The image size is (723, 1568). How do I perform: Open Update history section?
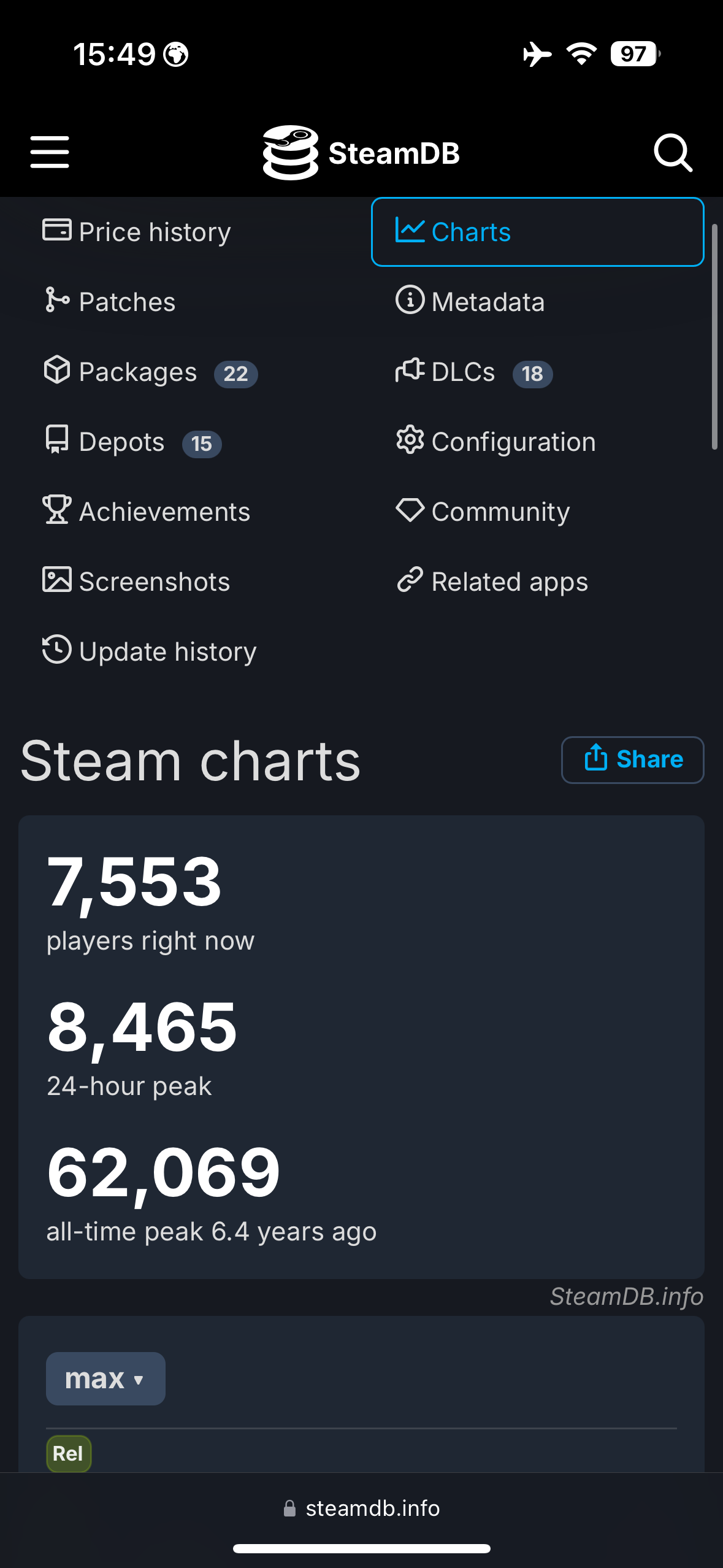pyautogui.click(x=149, y=651)
